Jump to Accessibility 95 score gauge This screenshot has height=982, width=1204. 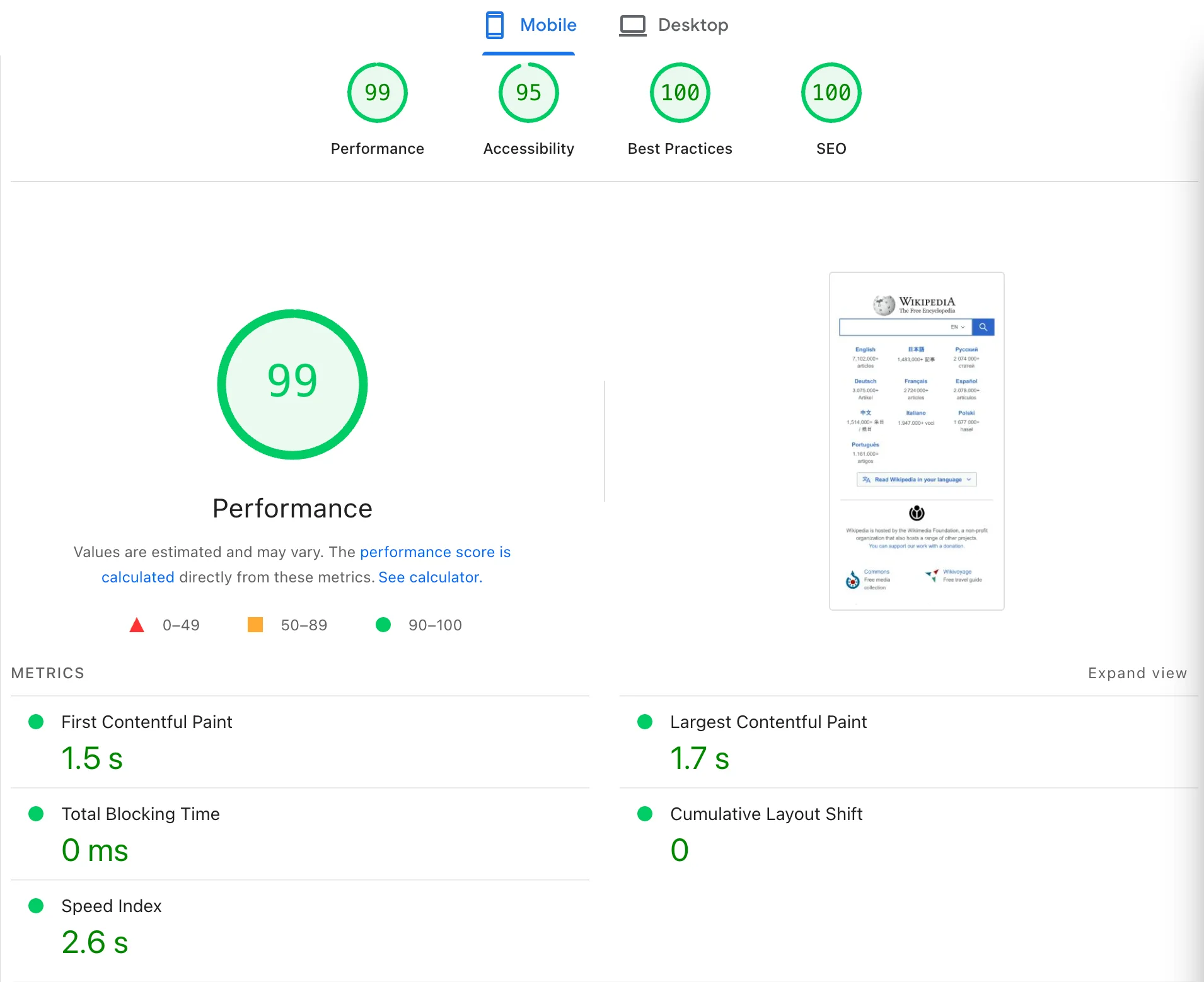[x=528, y=93]
